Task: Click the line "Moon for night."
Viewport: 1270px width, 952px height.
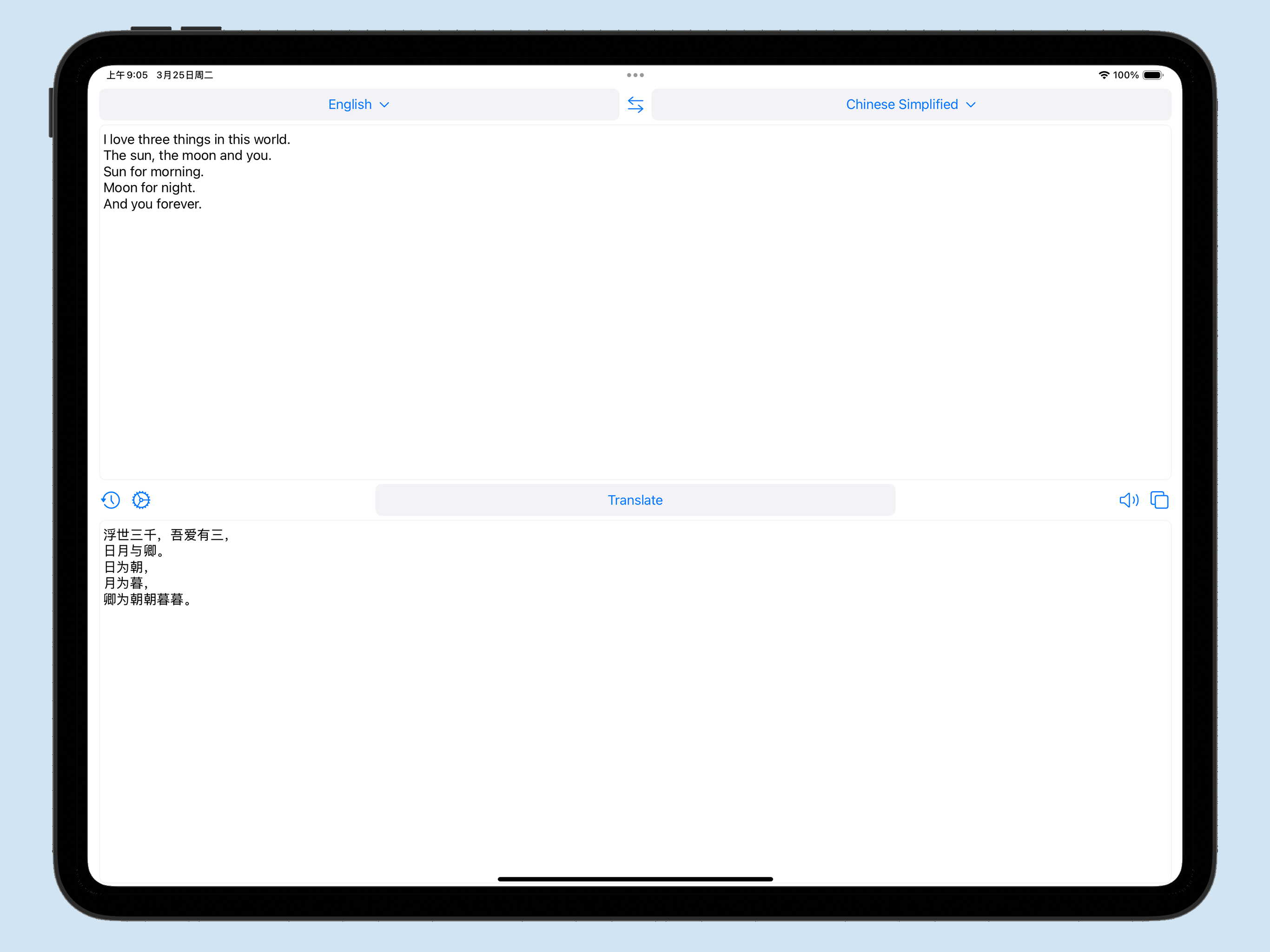Action: coord(149,188)
